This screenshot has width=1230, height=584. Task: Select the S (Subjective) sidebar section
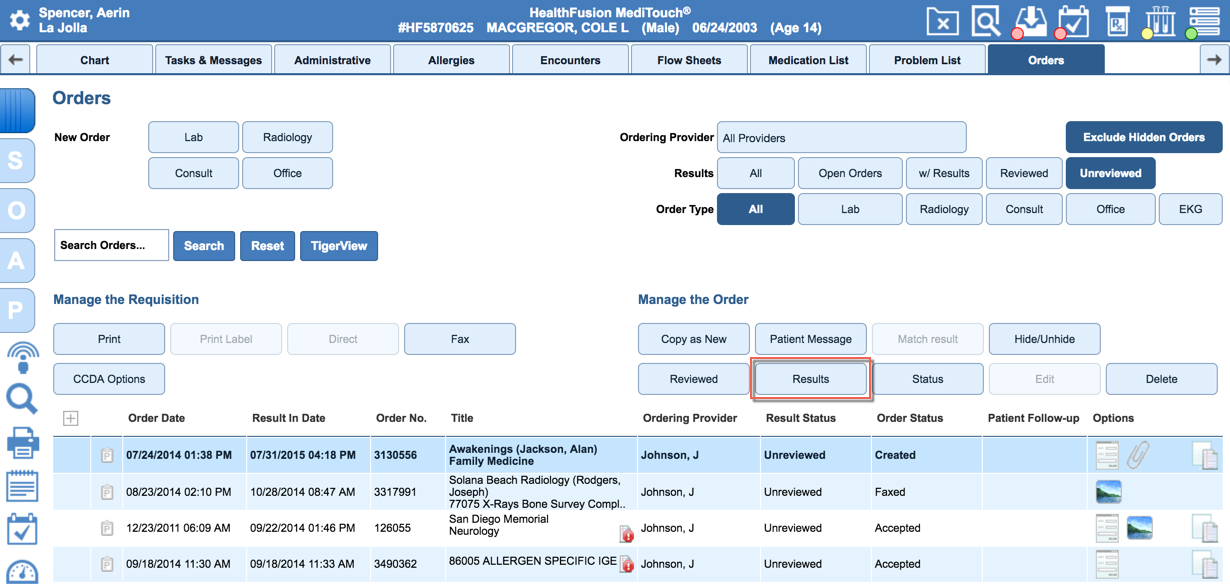coord(18,161)
